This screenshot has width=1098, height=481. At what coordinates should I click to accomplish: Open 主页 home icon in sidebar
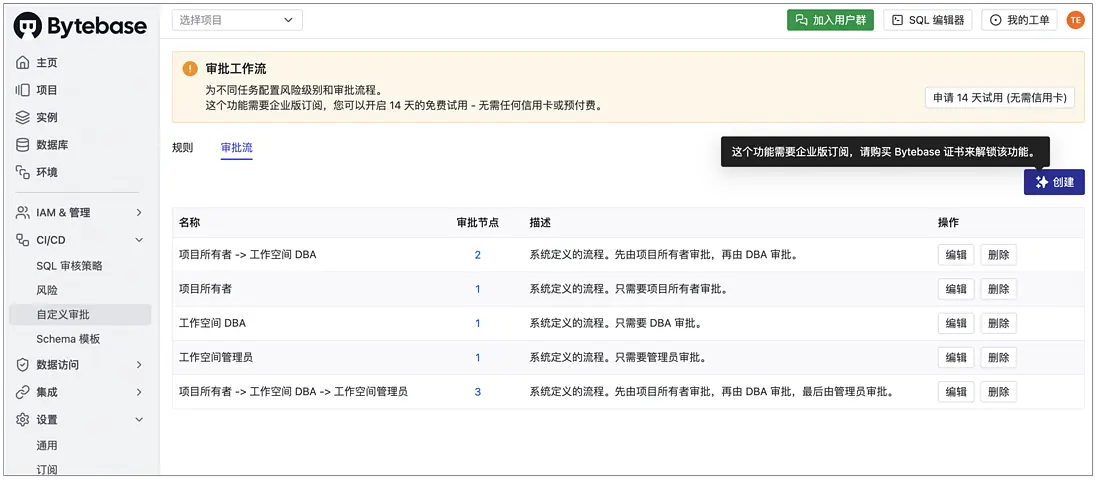pyautogui.click(x=22, y=63)
